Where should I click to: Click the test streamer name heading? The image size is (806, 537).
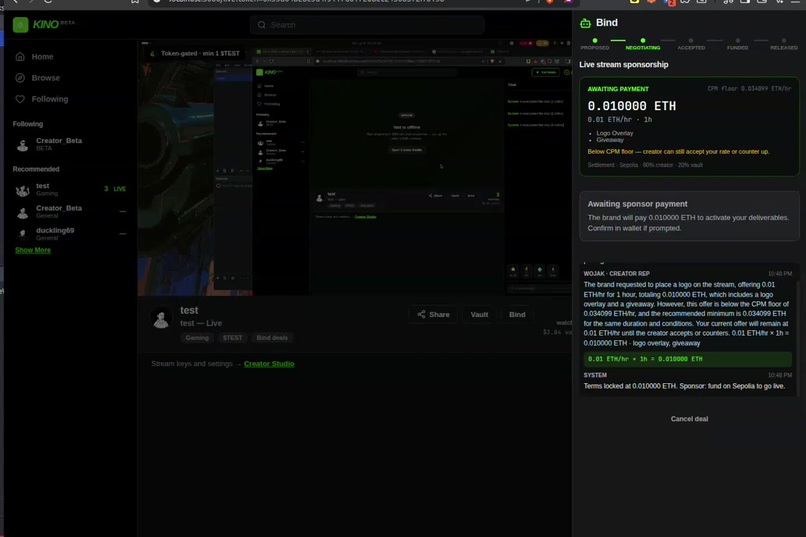click(189, 310)
